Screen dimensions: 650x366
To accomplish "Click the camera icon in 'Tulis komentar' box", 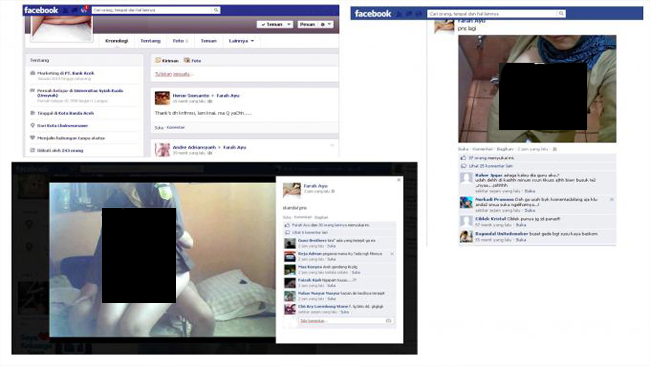I will (x=388, y=321).
